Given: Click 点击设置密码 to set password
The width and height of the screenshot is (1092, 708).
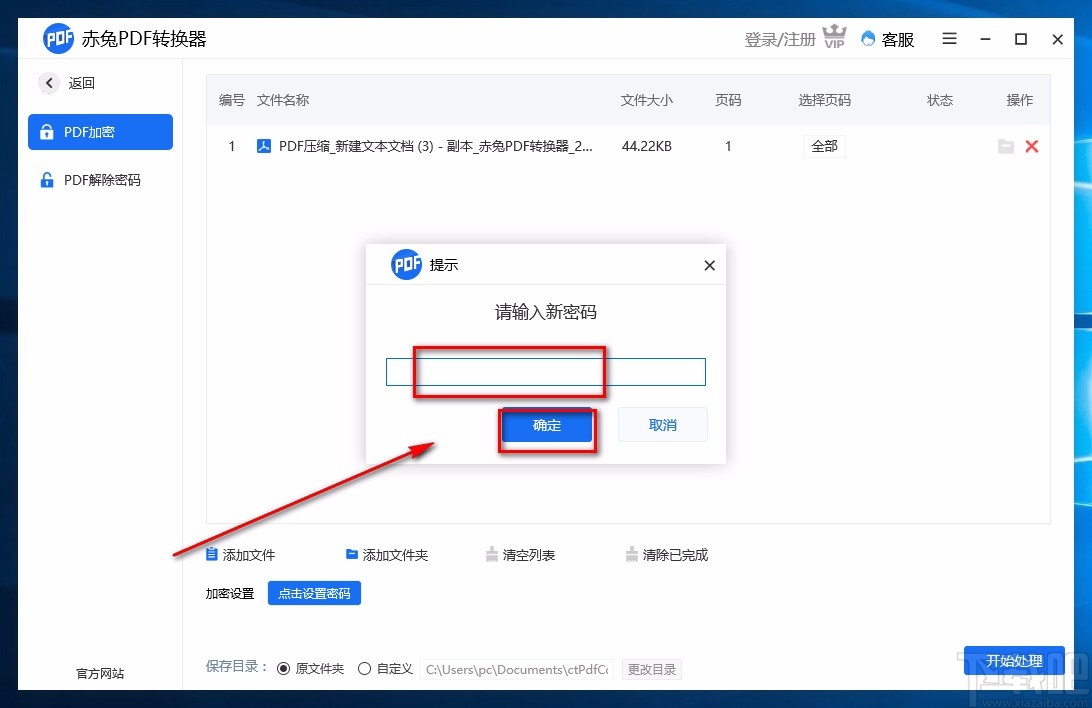Looking at the screenshot, I should click(314, 592).
